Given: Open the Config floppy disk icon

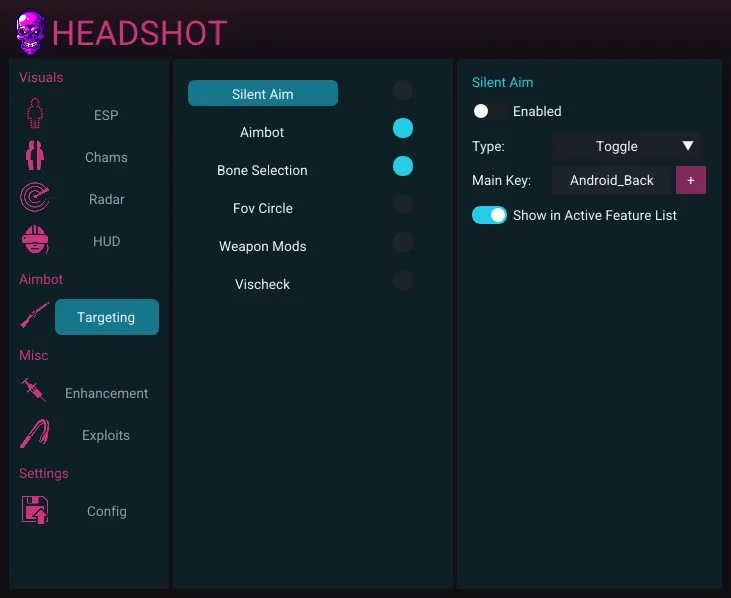Looking at the screenshot, I should click(35, 510).
